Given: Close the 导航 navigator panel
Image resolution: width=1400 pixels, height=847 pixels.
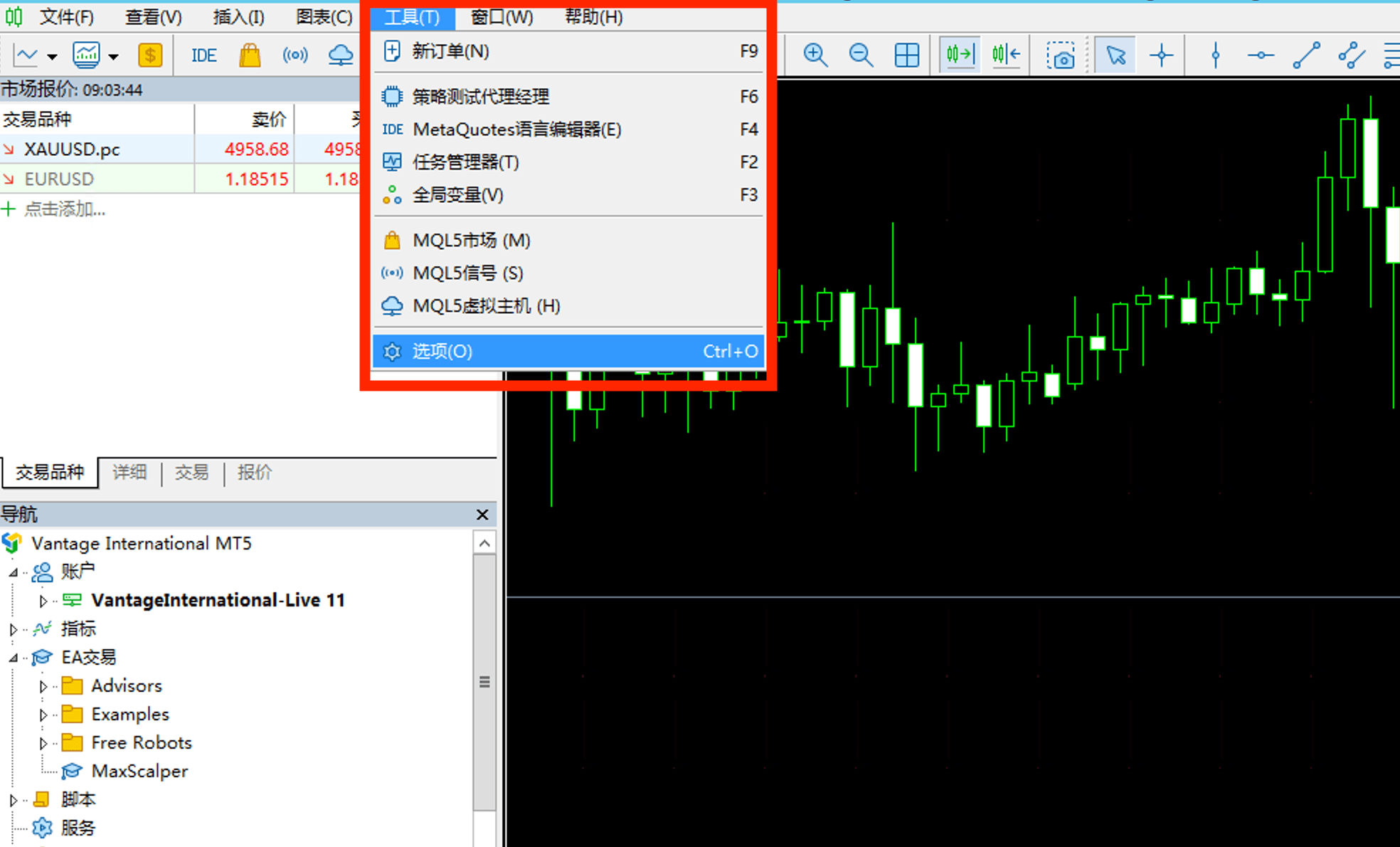Looking at the screenshot, I should pos(482,515).
